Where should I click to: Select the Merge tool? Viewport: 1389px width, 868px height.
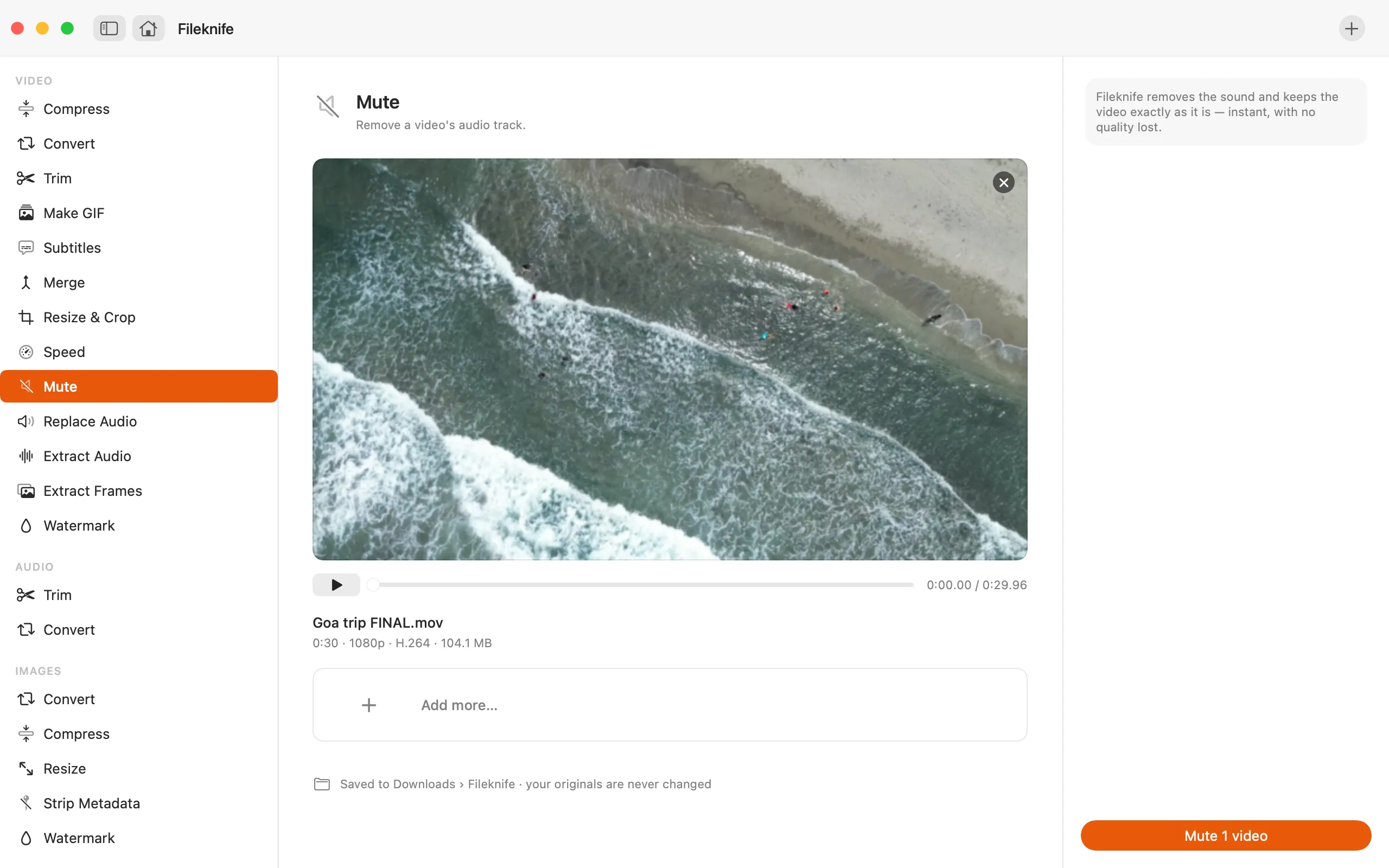click(139, 283)
